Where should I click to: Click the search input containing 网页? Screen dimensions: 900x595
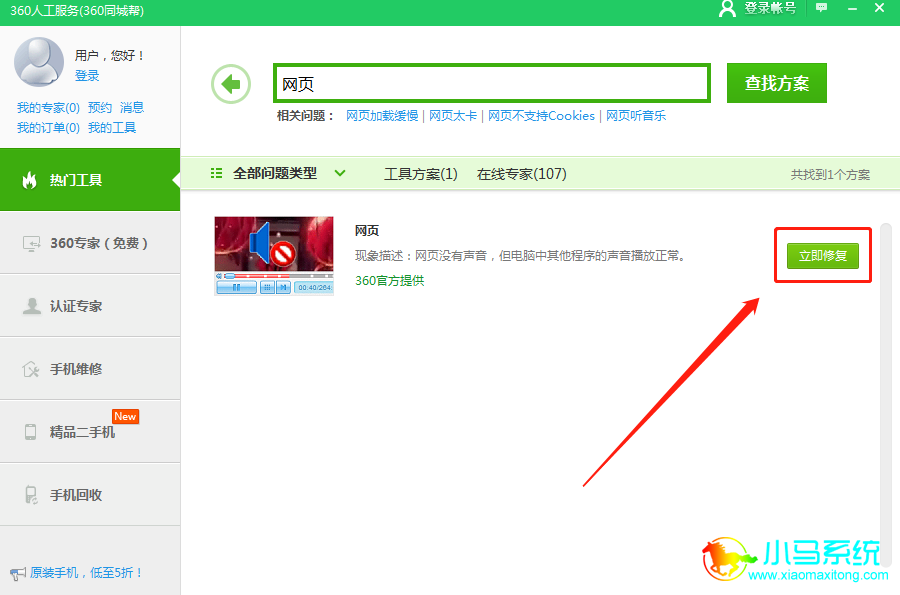pyautogui.click(x=492, y=83)
